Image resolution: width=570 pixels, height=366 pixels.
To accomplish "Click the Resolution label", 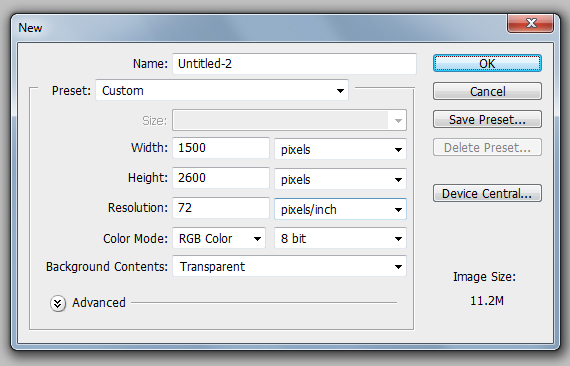I will click(138, 208).
